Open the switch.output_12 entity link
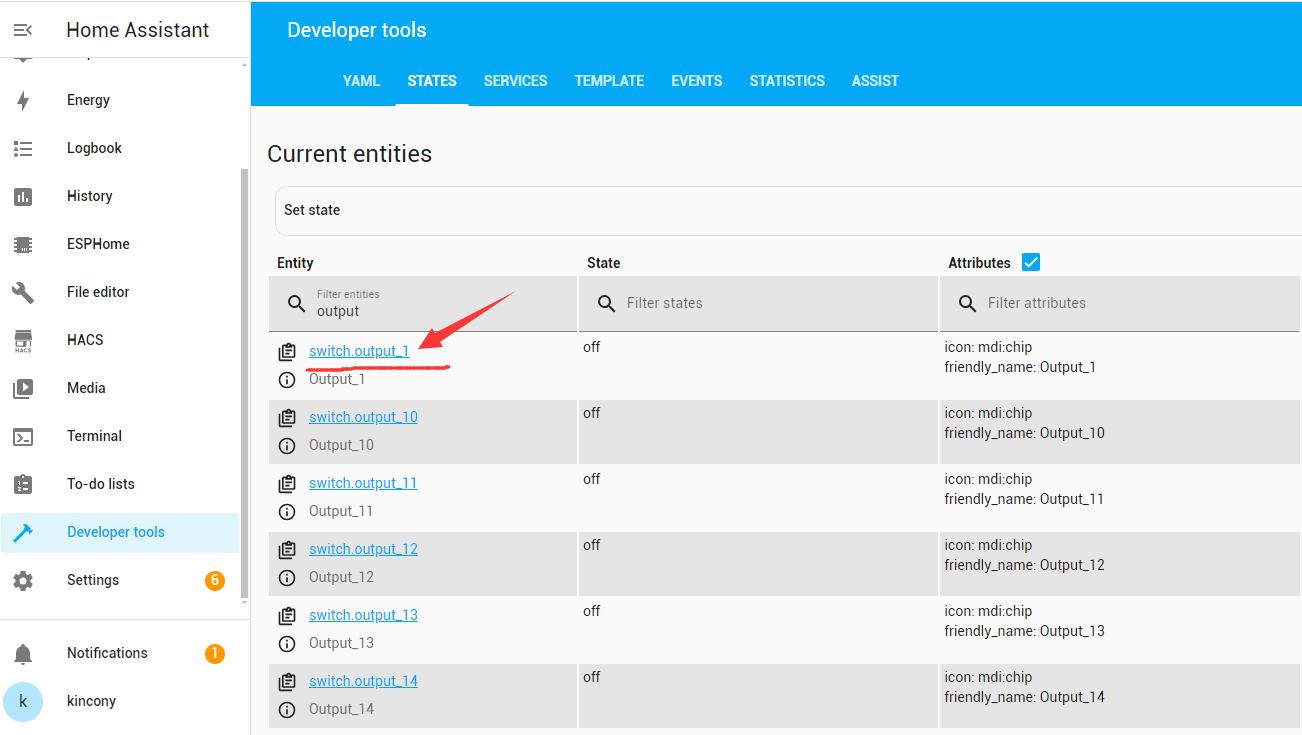 [363, 549]
